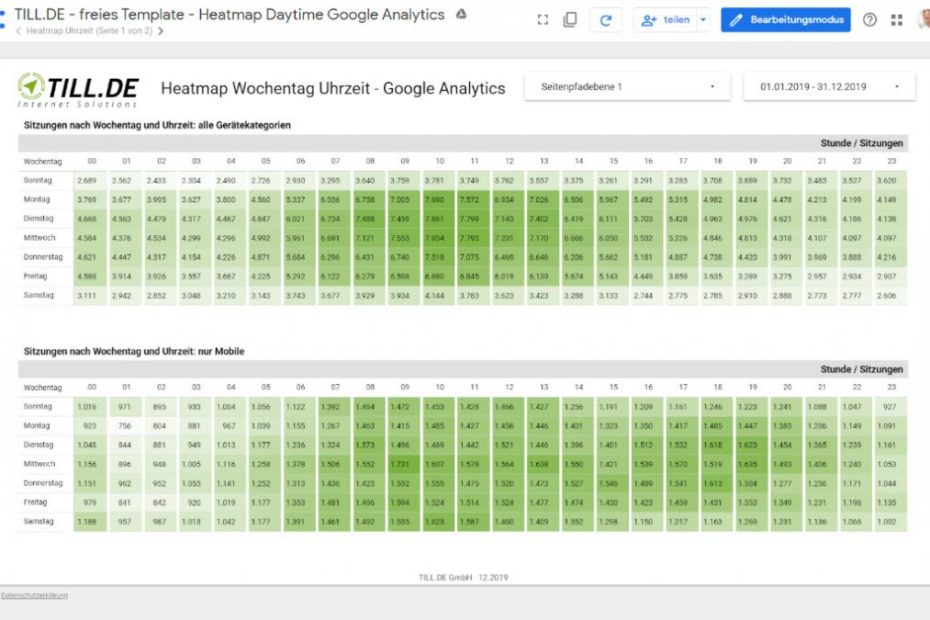Click Mittwoch row label in mobile table
This screenshot has height=620, width=930.
[39, 464]
